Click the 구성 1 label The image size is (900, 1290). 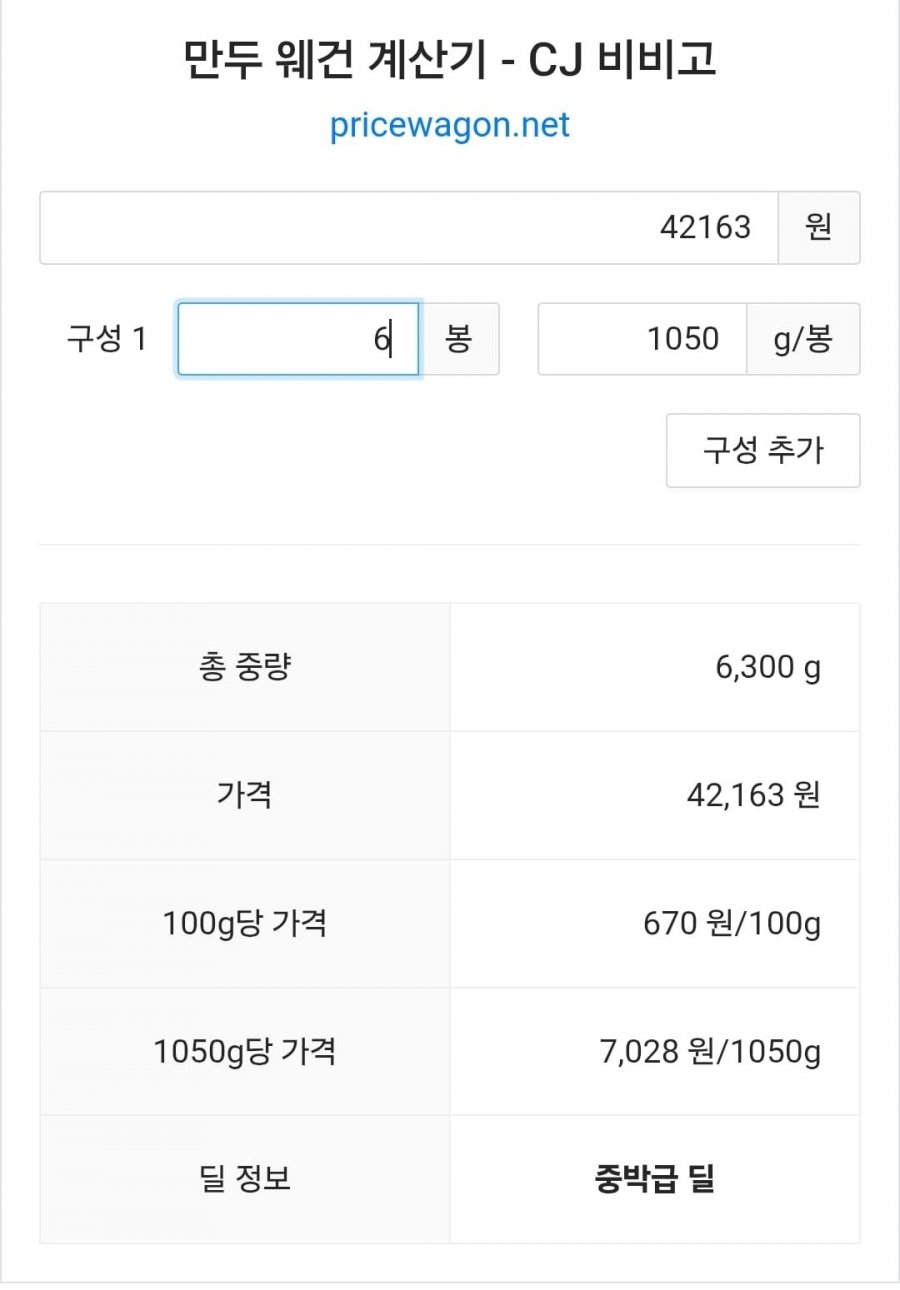tap(107, 340)
